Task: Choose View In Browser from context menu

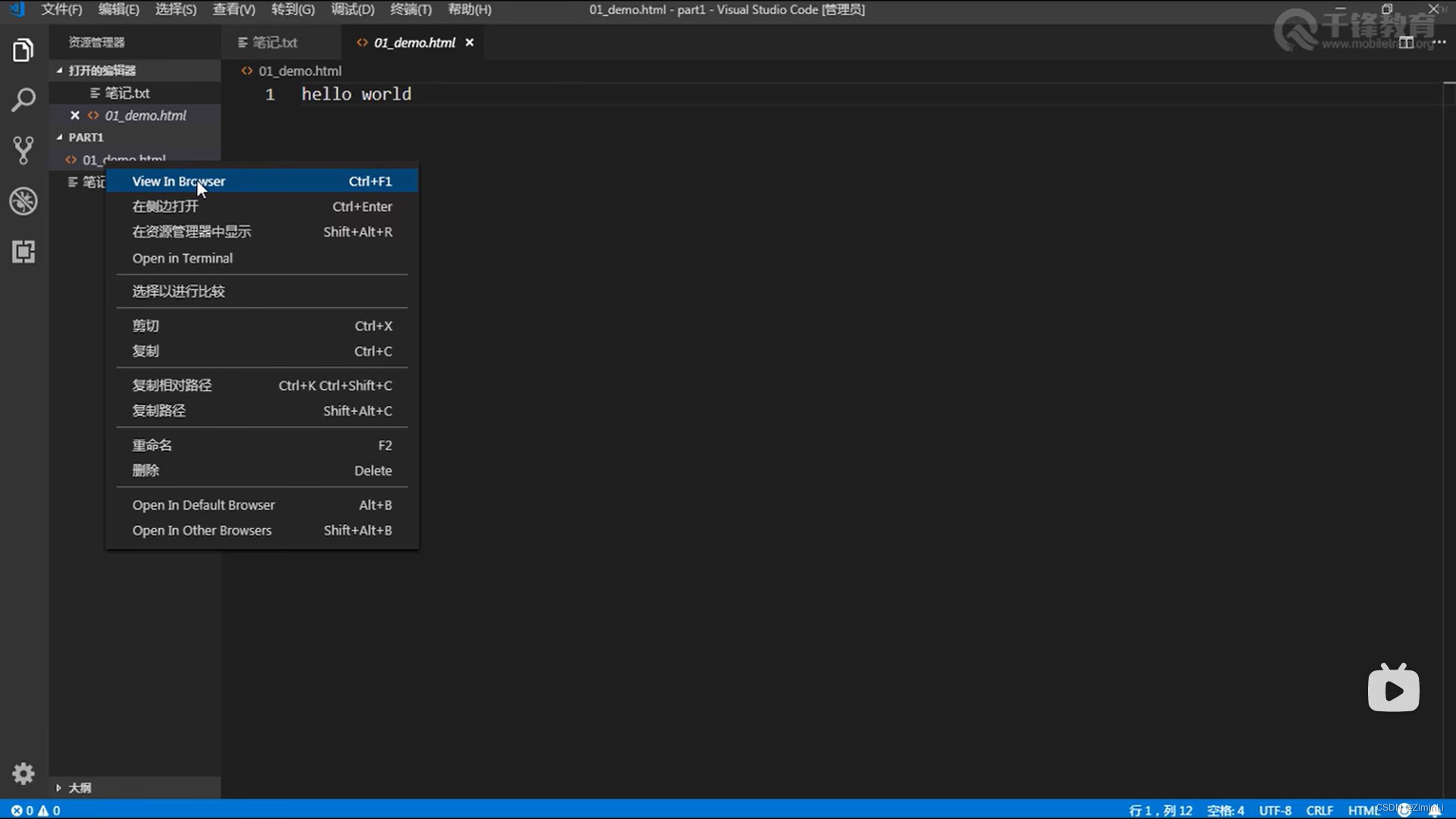Action: tap(262, 181)
